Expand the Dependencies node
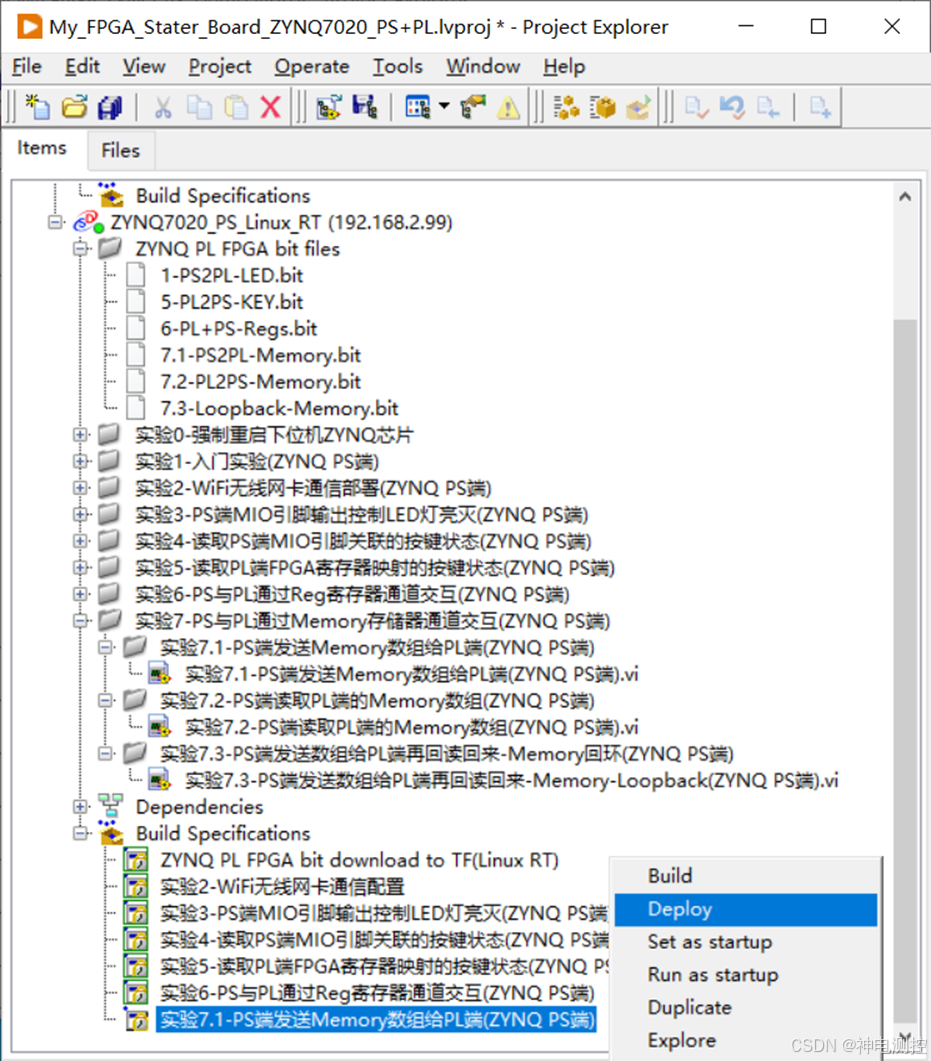The width and height of the screenshot is (931, 1061). (81, 807)
